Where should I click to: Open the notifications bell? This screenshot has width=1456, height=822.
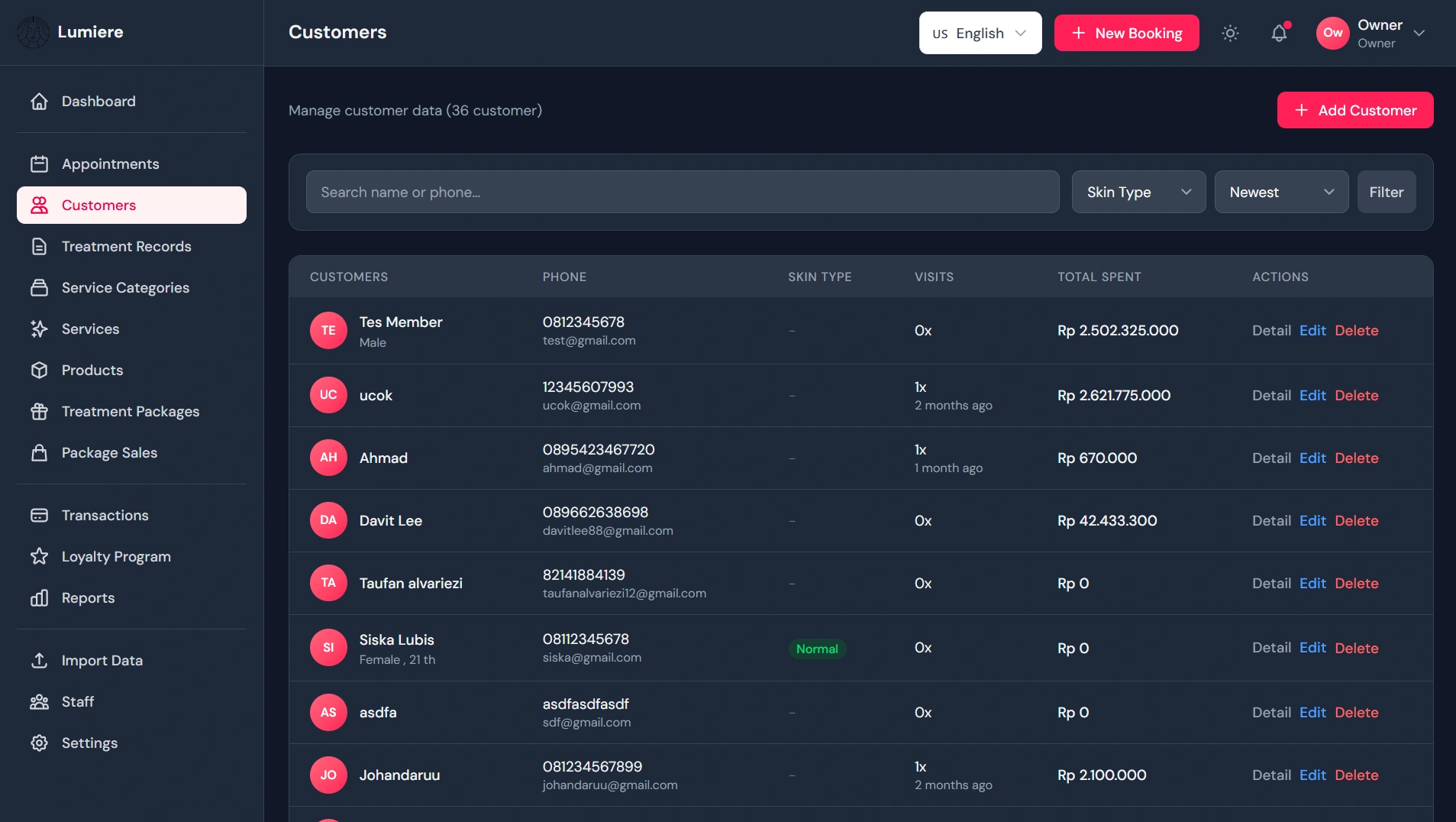tap(1280, 33)
